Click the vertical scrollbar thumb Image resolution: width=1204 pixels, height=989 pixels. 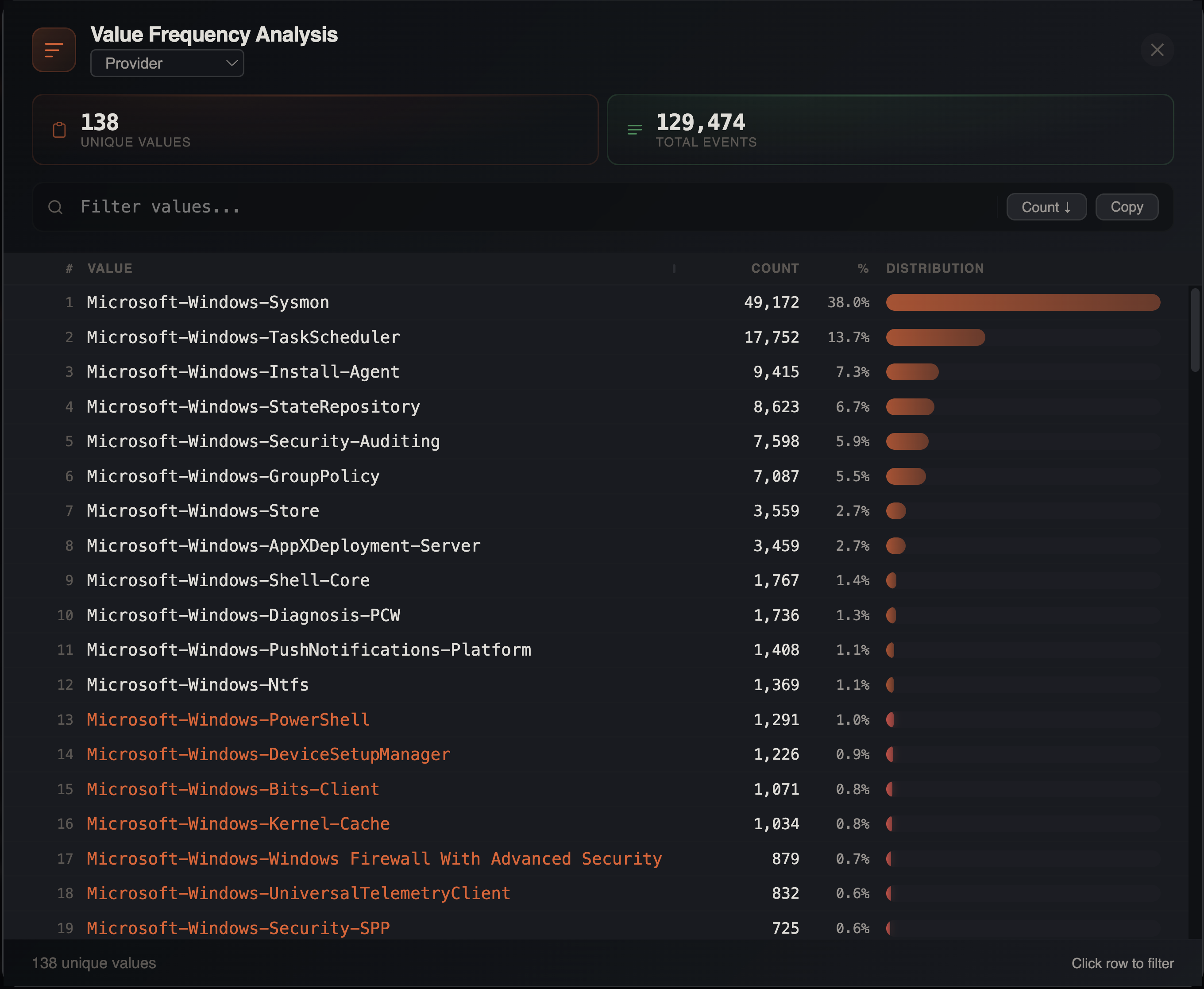click(x=1195, y=330)
